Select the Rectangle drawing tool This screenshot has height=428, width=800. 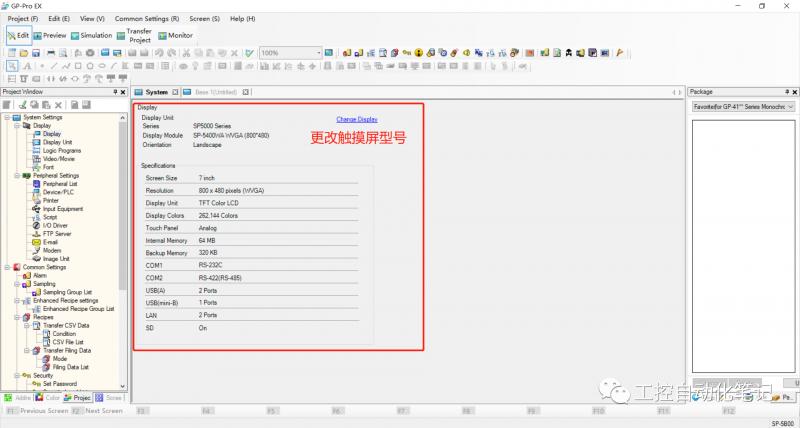coord(78,66)
